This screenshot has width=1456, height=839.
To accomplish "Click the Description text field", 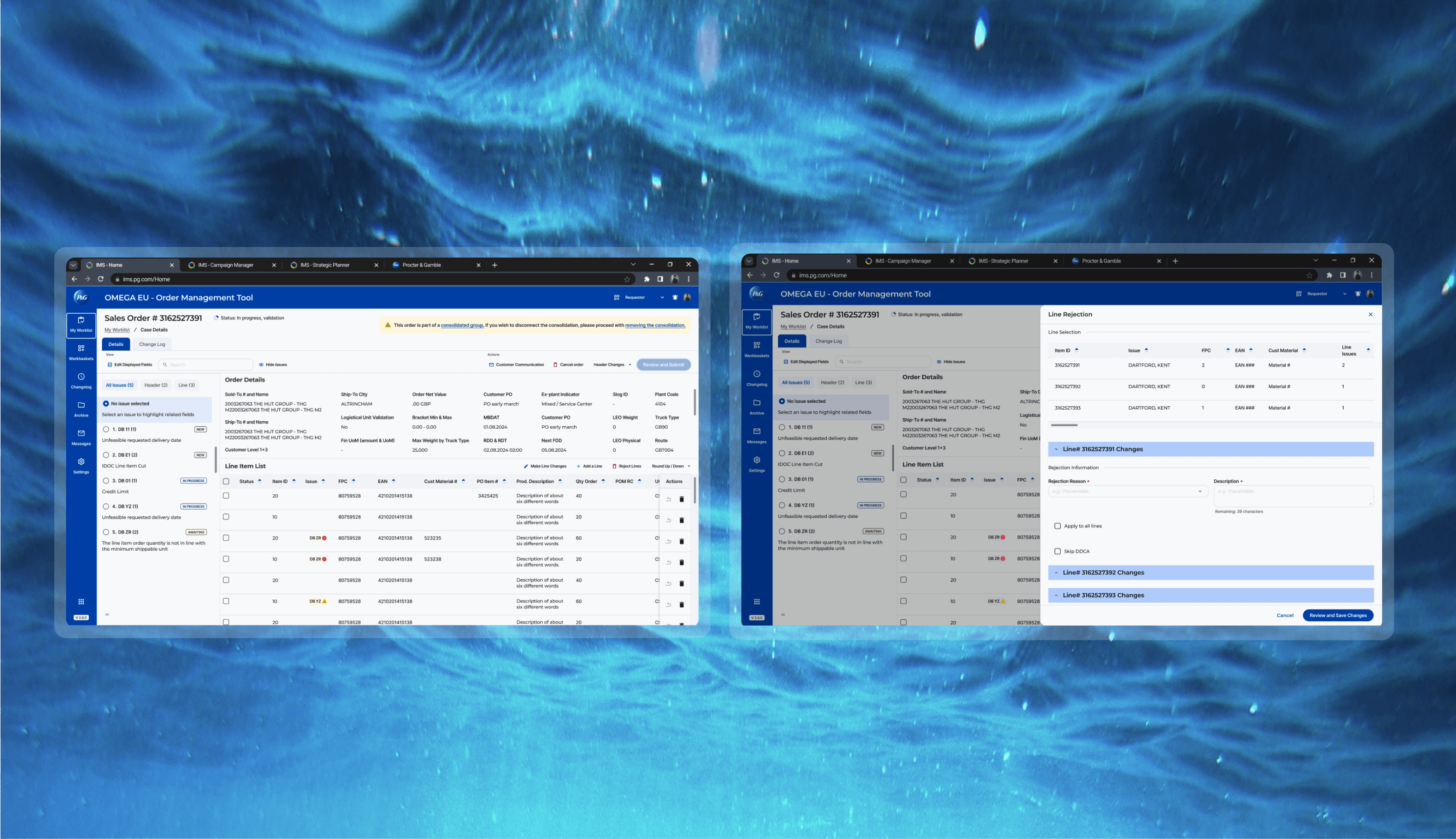I will (1293, 496).
